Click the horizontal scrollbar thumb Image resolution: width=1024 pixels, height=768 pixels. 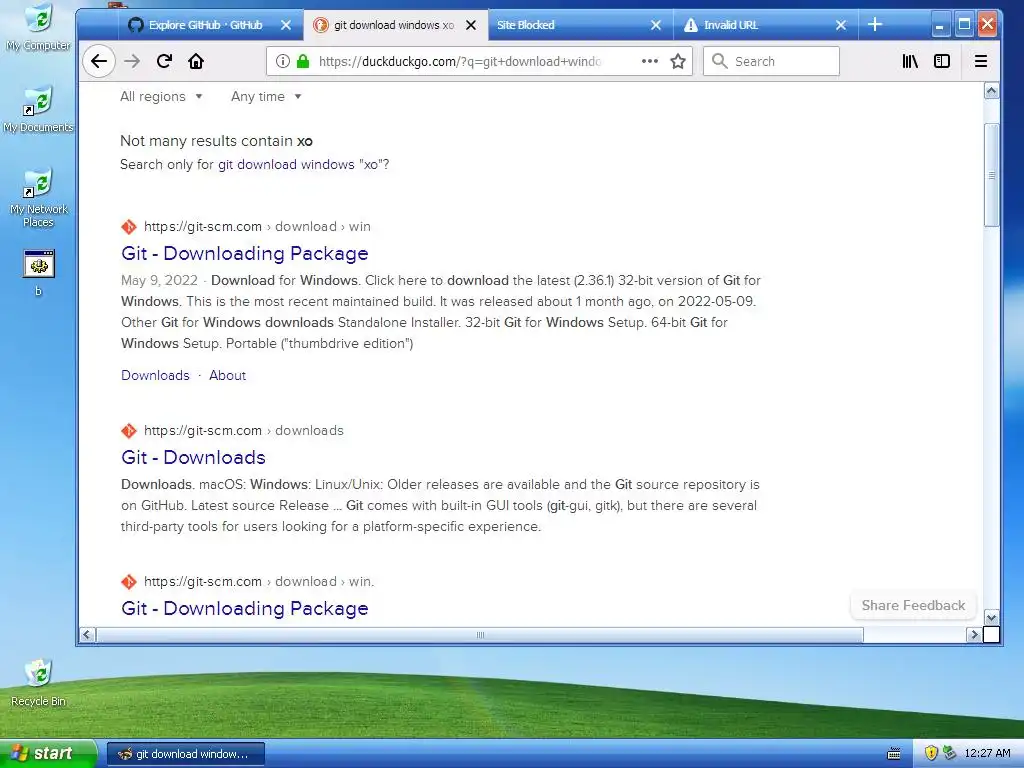(x=480, y=634)
